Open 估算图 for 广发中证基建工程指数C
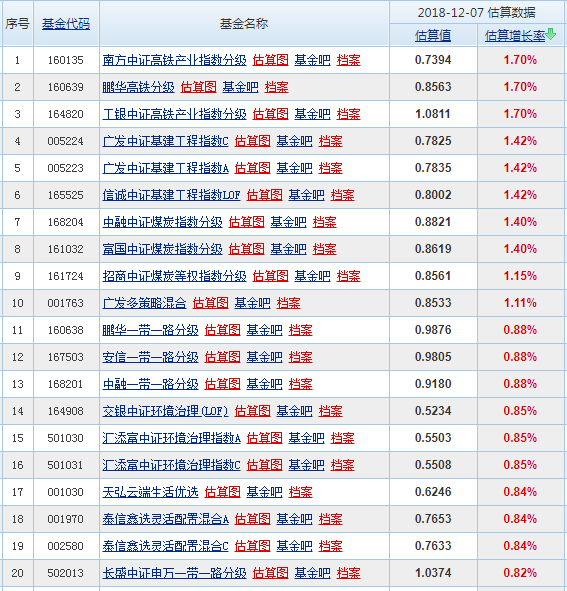Viewport: 567px width, 591px height. point(252,141)
